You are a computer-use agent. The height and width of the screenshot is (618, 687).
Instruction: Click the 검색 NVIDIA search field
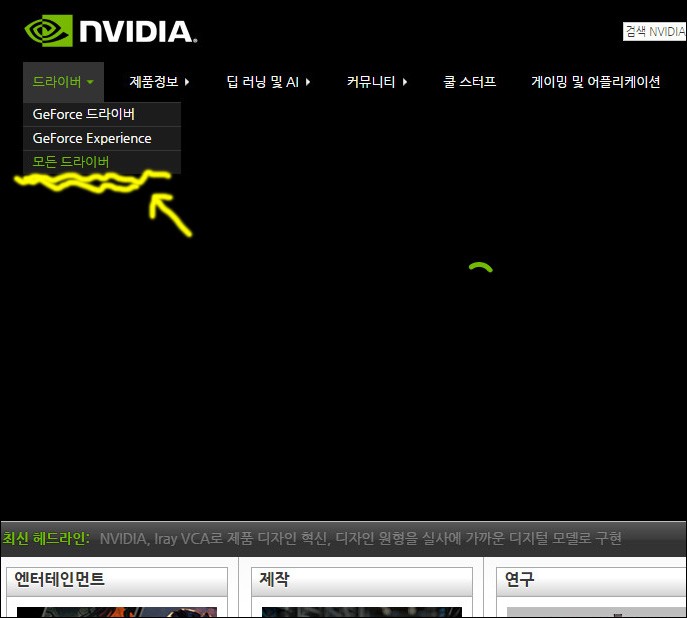click(x=655, y=32)
